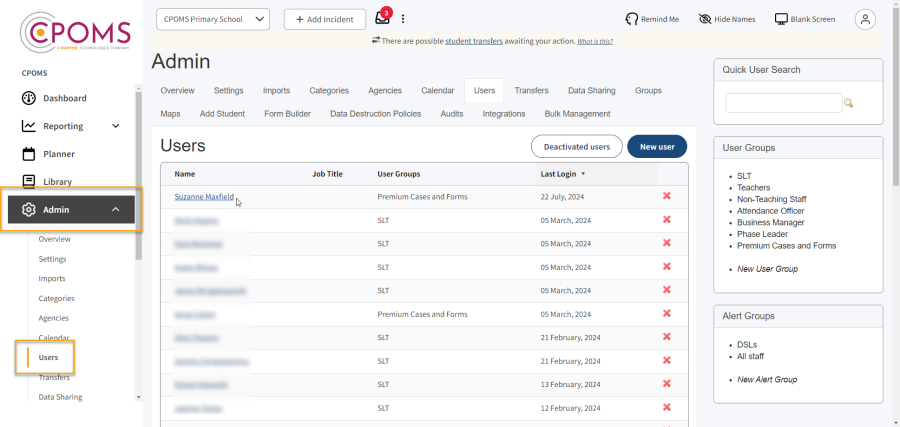The height and width of the screenshot is (427, 900).
Task: Delete Suzanne Maxfield with red X icon
Action: [x=667, y=196]
